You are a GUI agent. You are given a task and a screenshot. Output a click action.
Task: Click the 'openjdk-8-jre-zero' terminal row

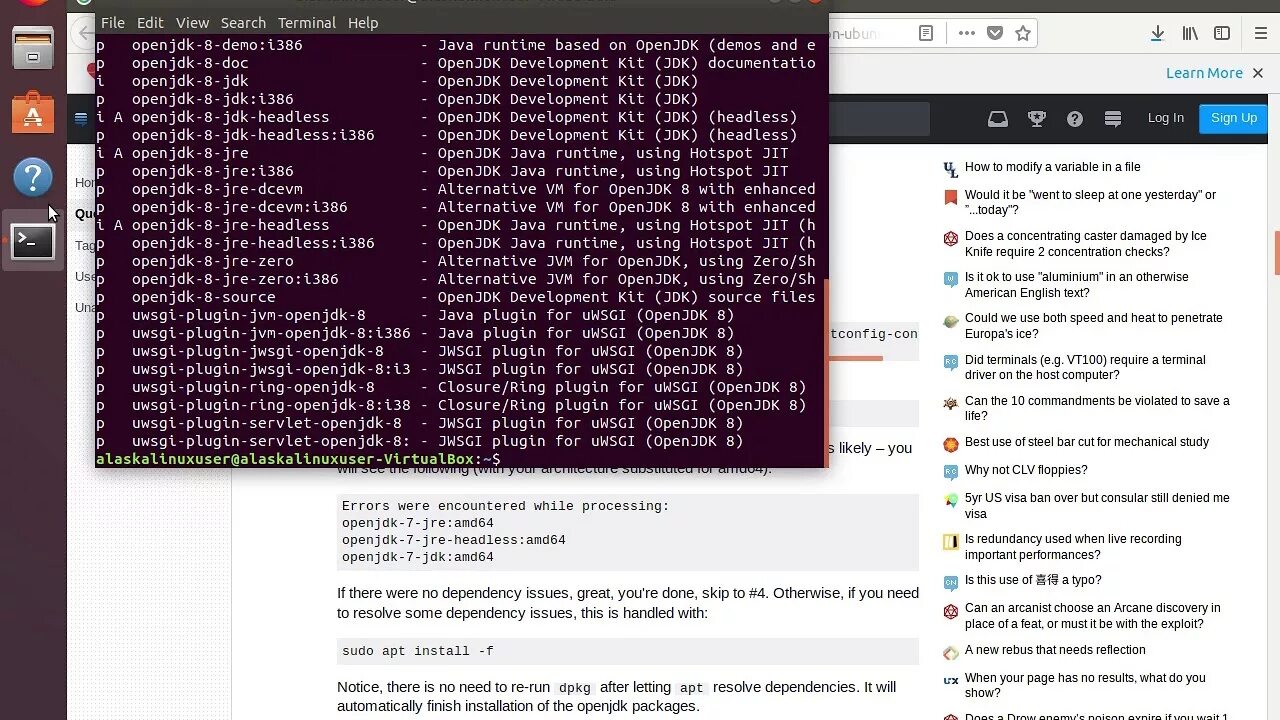[456, 261]
